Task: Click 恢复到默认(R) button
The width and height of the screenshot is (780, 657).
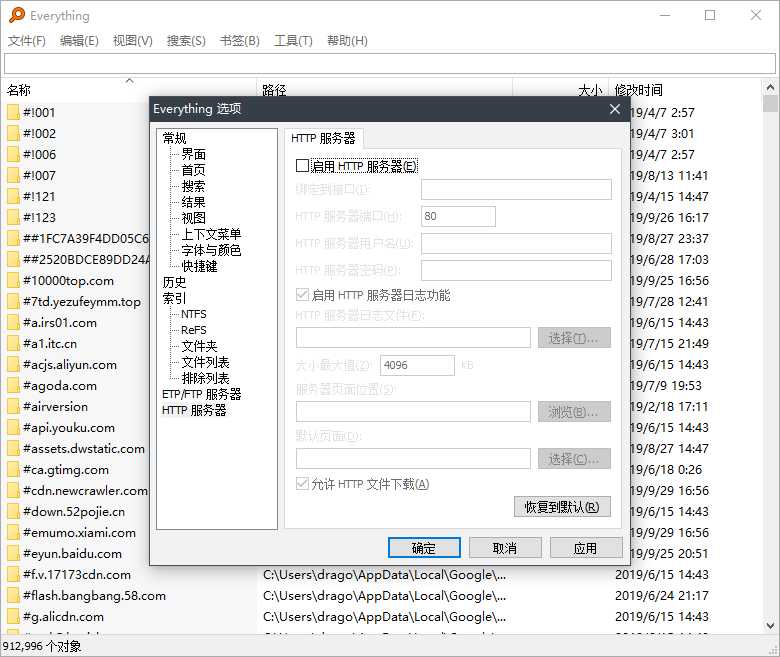Action: [562, 507]
